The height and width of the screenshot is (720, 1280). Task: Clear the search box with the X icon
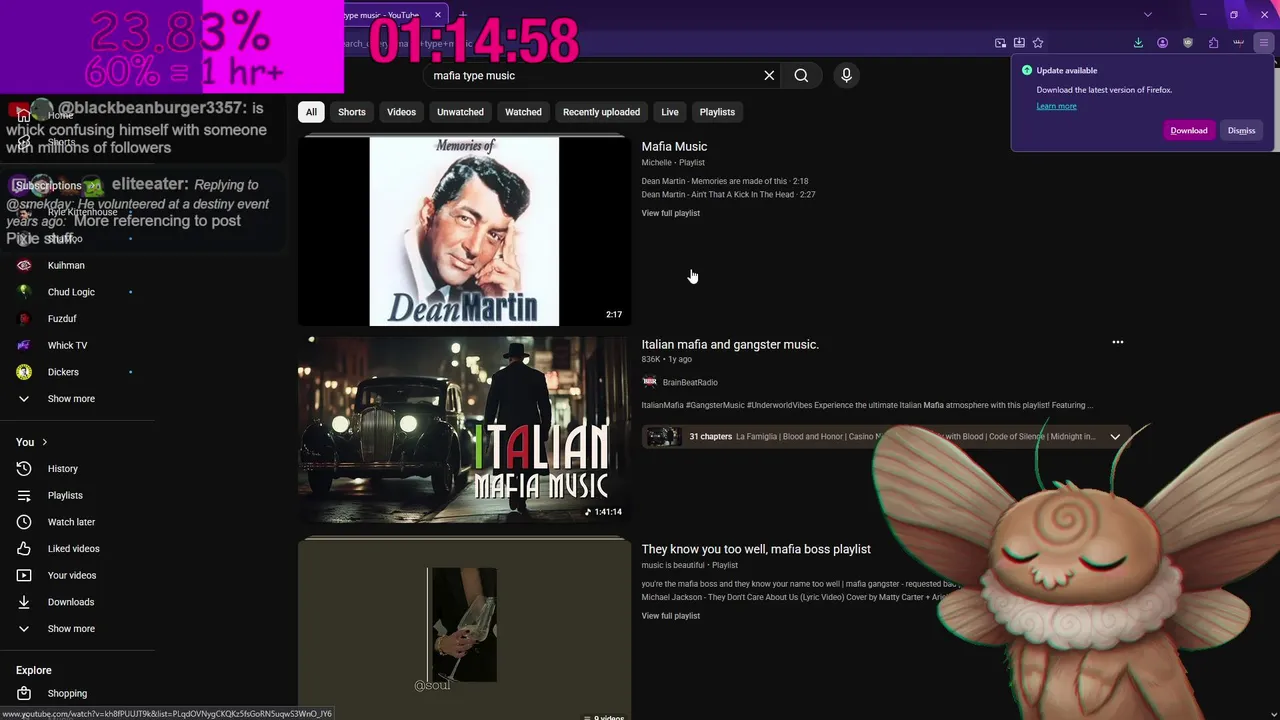coord(769,75)
